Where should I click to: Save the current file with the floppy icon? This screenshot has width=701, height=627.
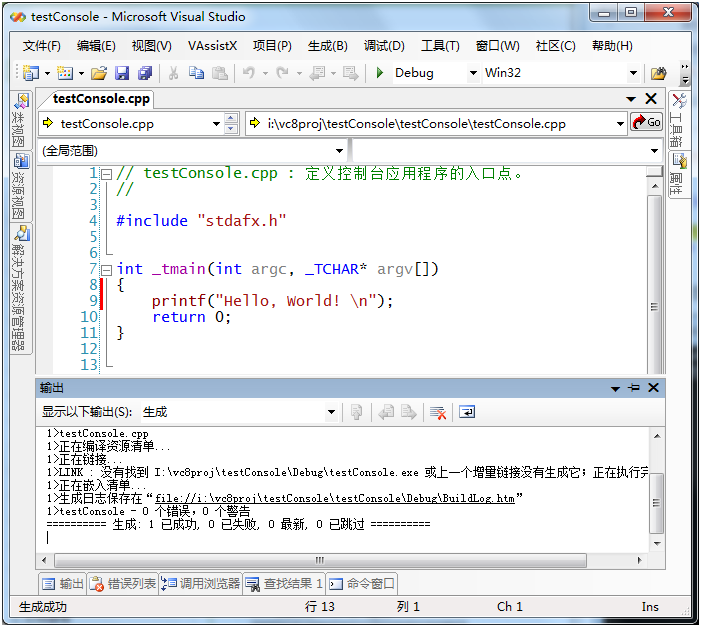tap(122, 73)
